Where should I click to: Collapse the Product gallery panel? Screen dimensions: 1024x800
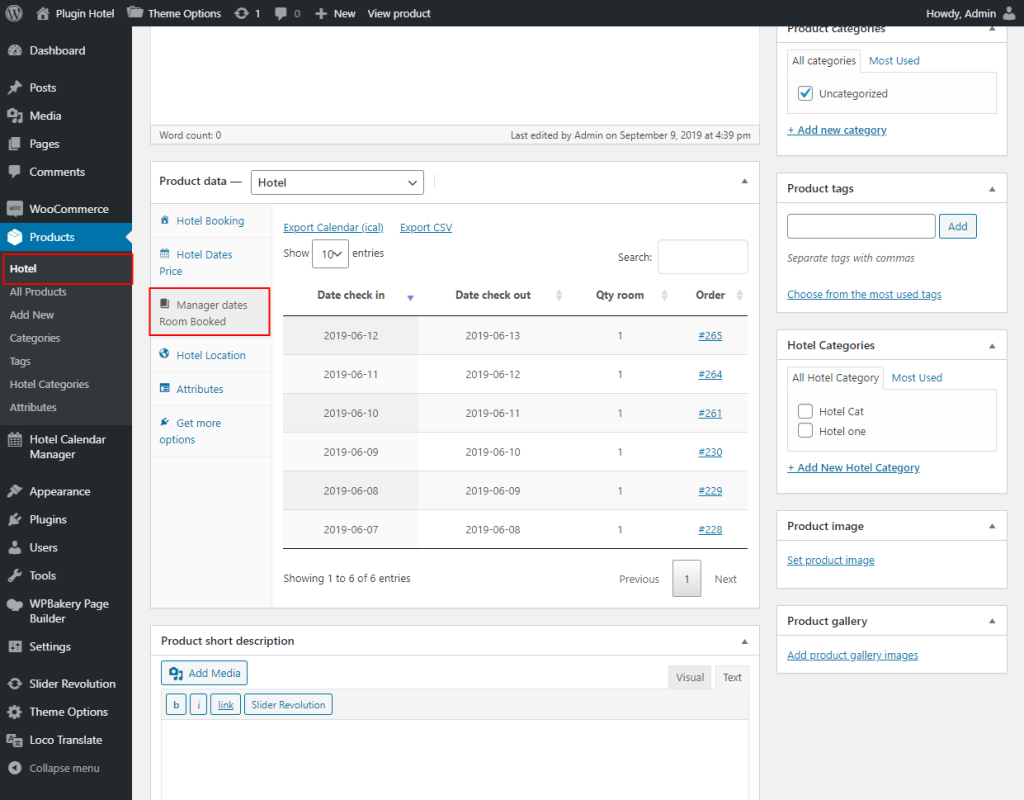pyautogui.click(x=992, y=621)
